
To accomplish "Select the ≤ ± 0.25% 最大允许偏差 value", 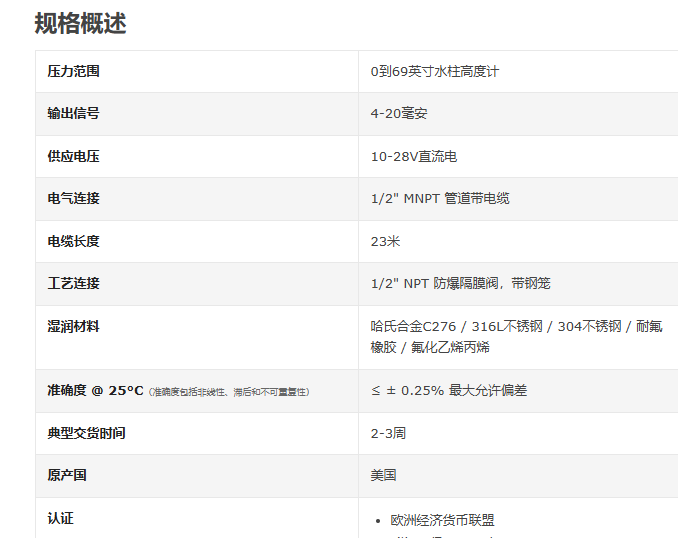I will pos(448,391).
